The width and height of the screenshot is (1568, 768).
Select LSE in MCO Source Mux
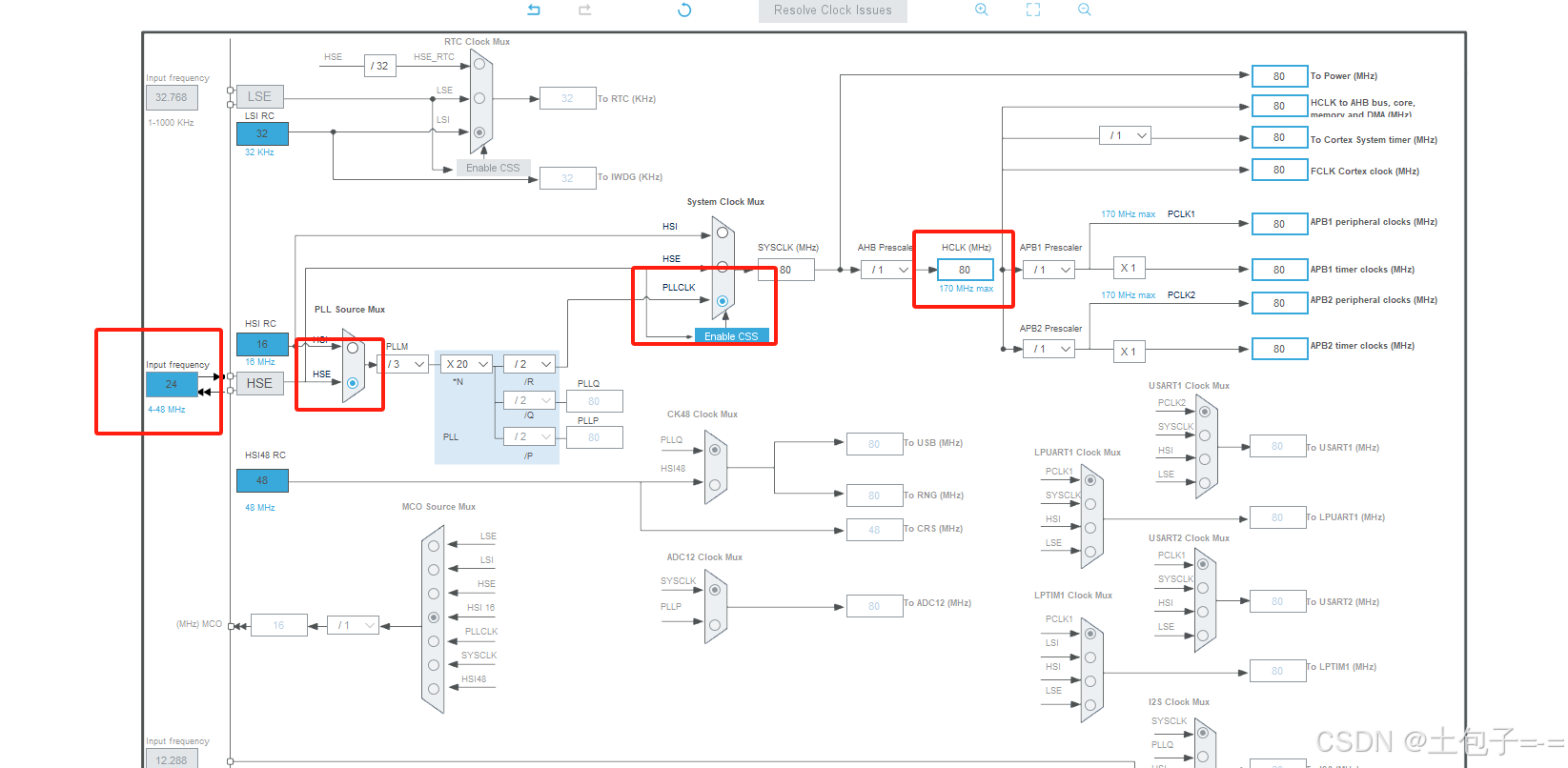[434, 546]
